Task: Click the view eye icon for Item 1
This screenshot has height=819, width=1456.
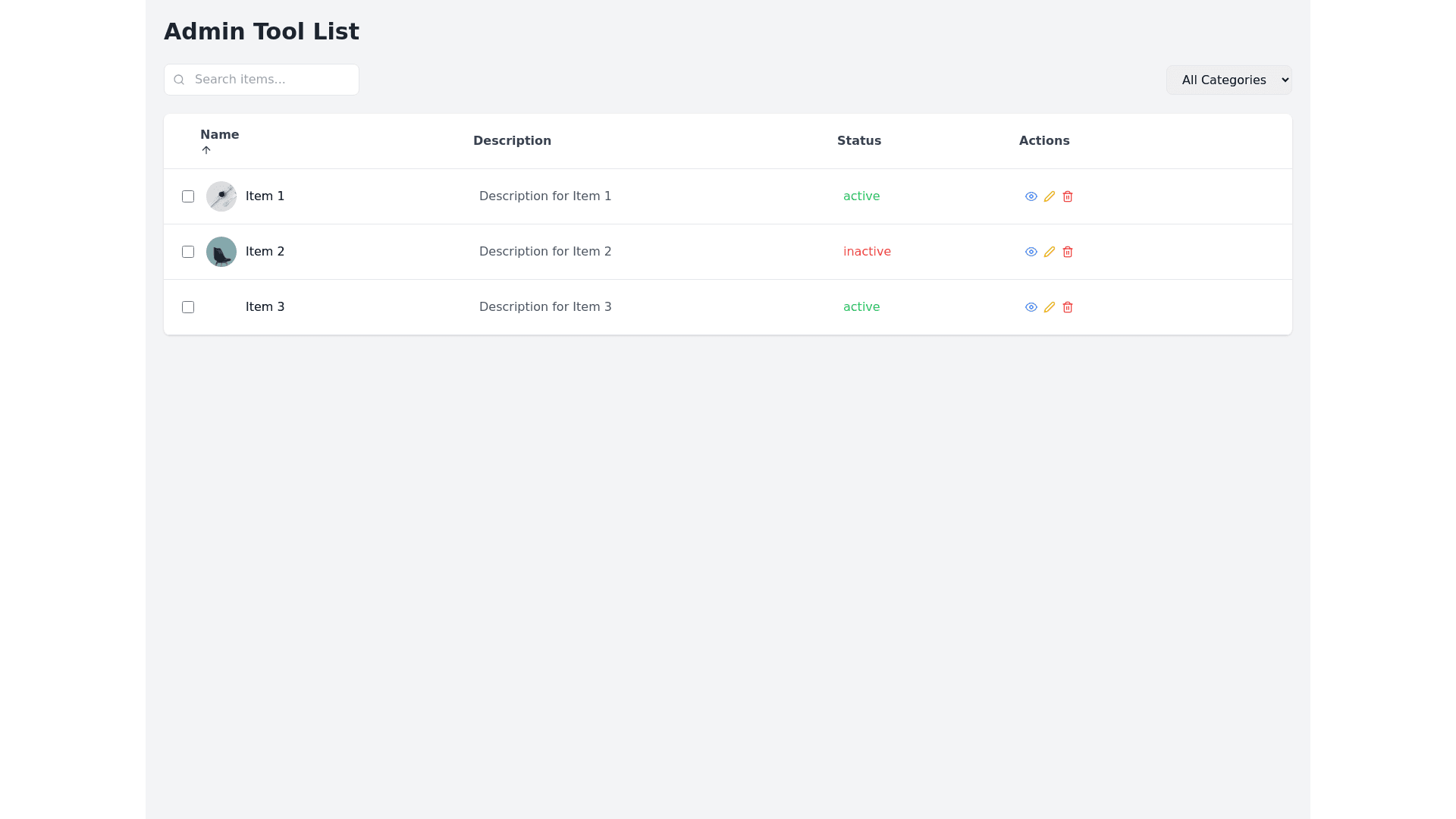Action: pos(1031,196)
